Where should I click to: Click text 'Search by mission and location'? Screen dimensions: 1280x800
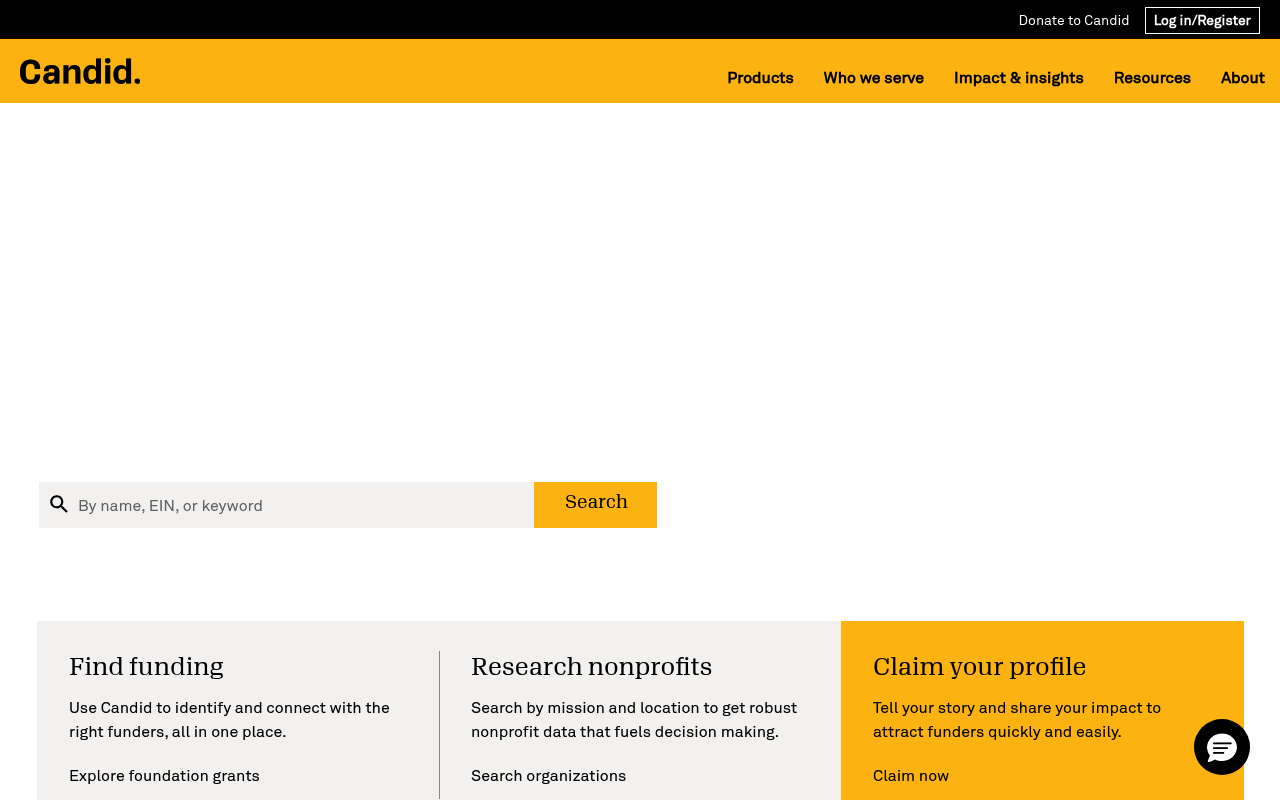click(x=586, y=708)
